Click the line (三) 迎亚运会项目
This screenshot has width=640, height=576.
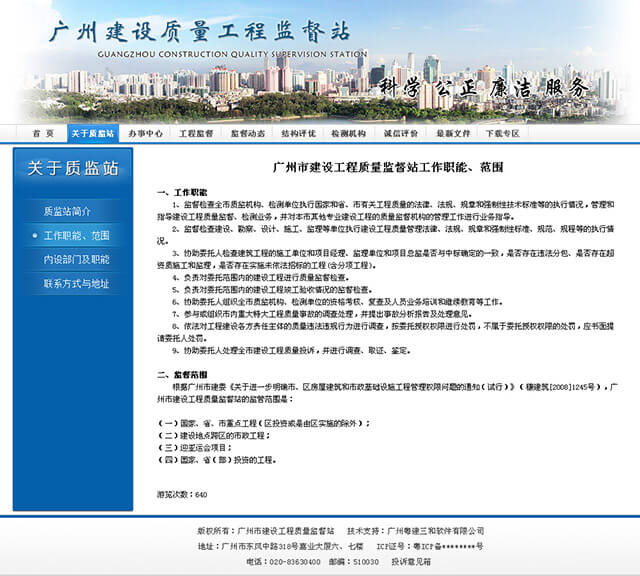click(x=195, y=447)
